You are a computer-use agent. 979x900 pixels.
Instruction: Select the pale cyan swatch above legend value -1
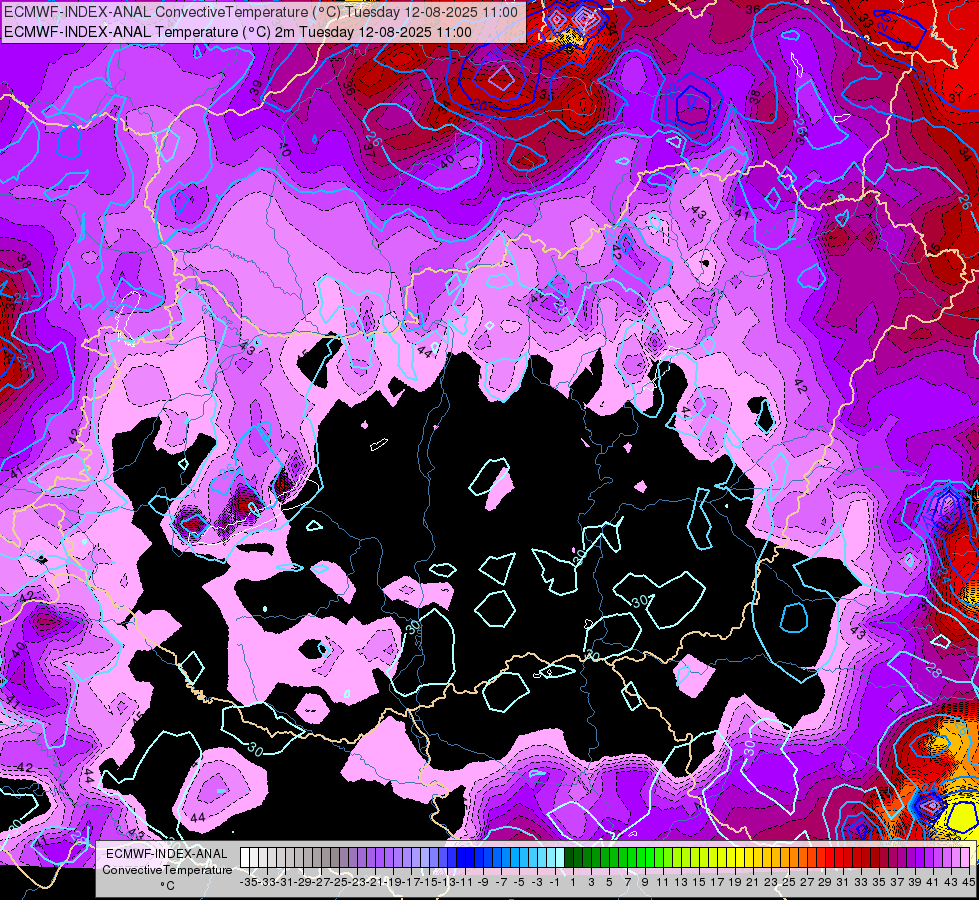point(560,857)
